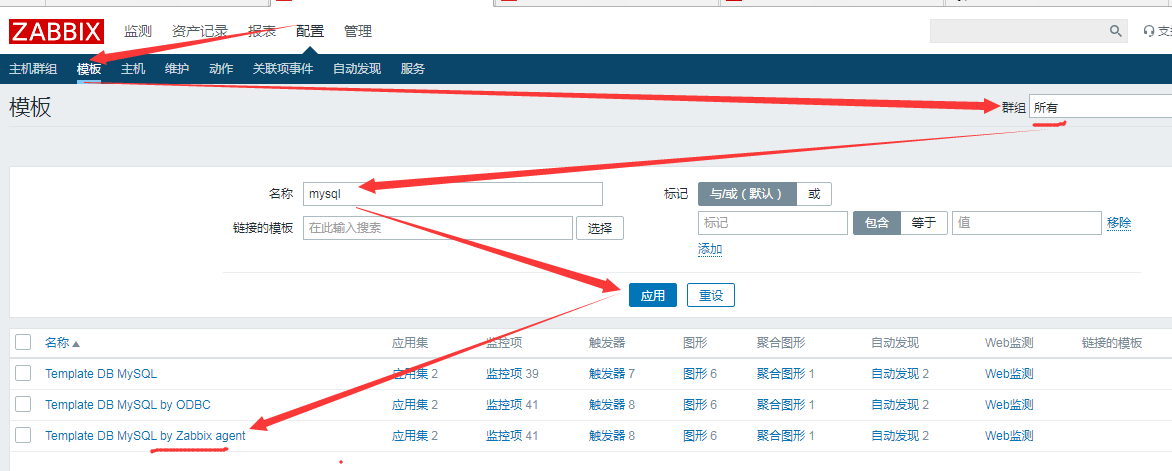Open 自动发现 of Template DB MySQL
The image size is (1172, 471).
[895, 374]
